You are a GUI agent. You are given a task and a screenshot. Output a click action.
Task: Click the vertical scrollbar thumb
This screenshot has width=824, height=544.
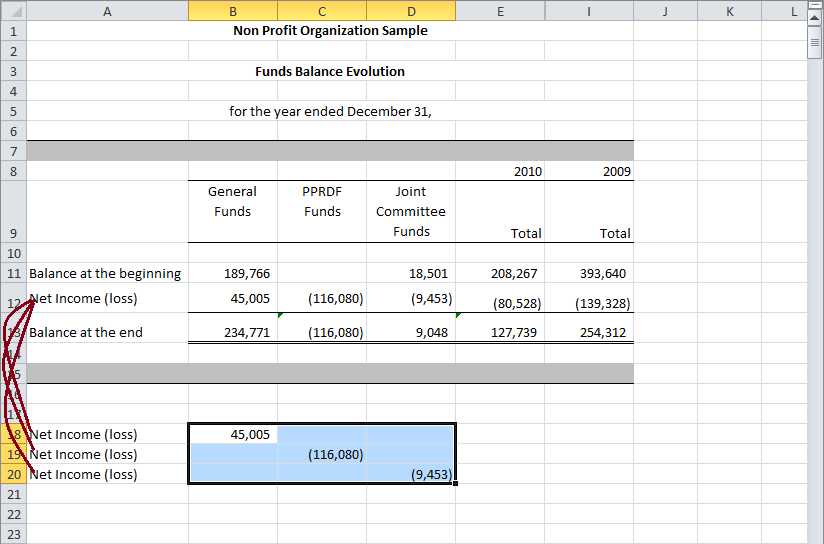click(814, 43)
